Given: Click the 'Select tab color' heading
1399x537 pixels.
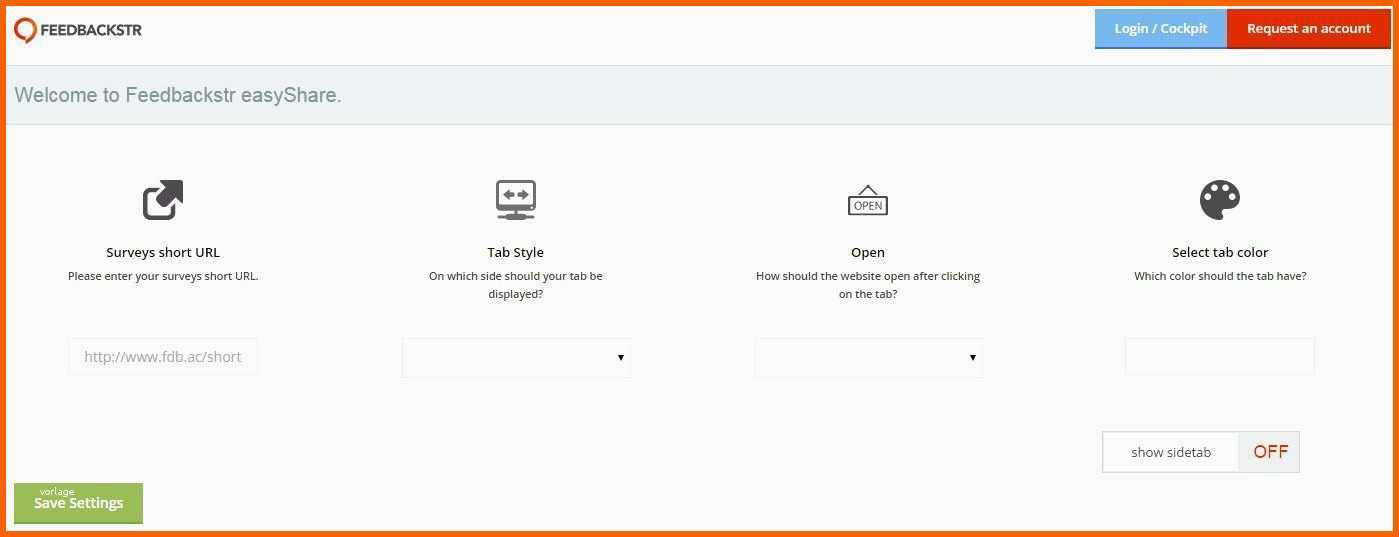Looking at the screenshot, I should [x=1220, y=253].
